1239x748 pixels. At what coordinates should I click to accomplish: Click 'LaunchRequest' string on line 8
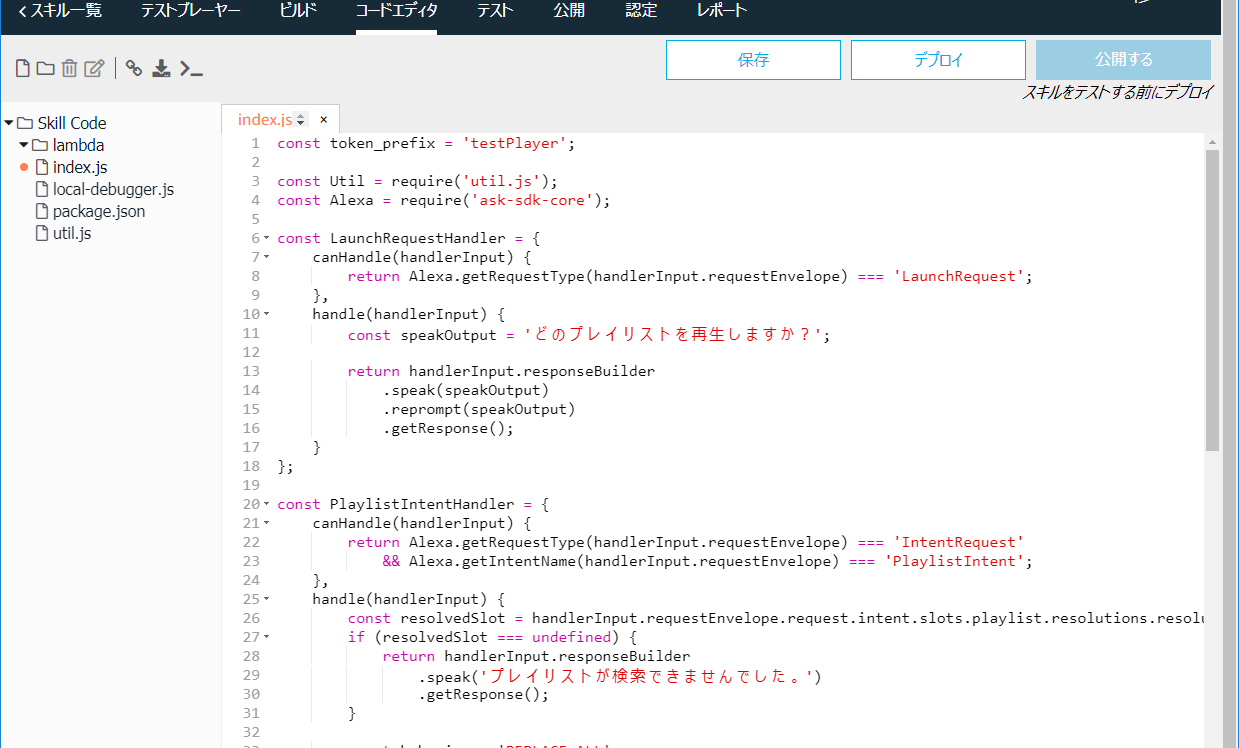click(958, 276)
